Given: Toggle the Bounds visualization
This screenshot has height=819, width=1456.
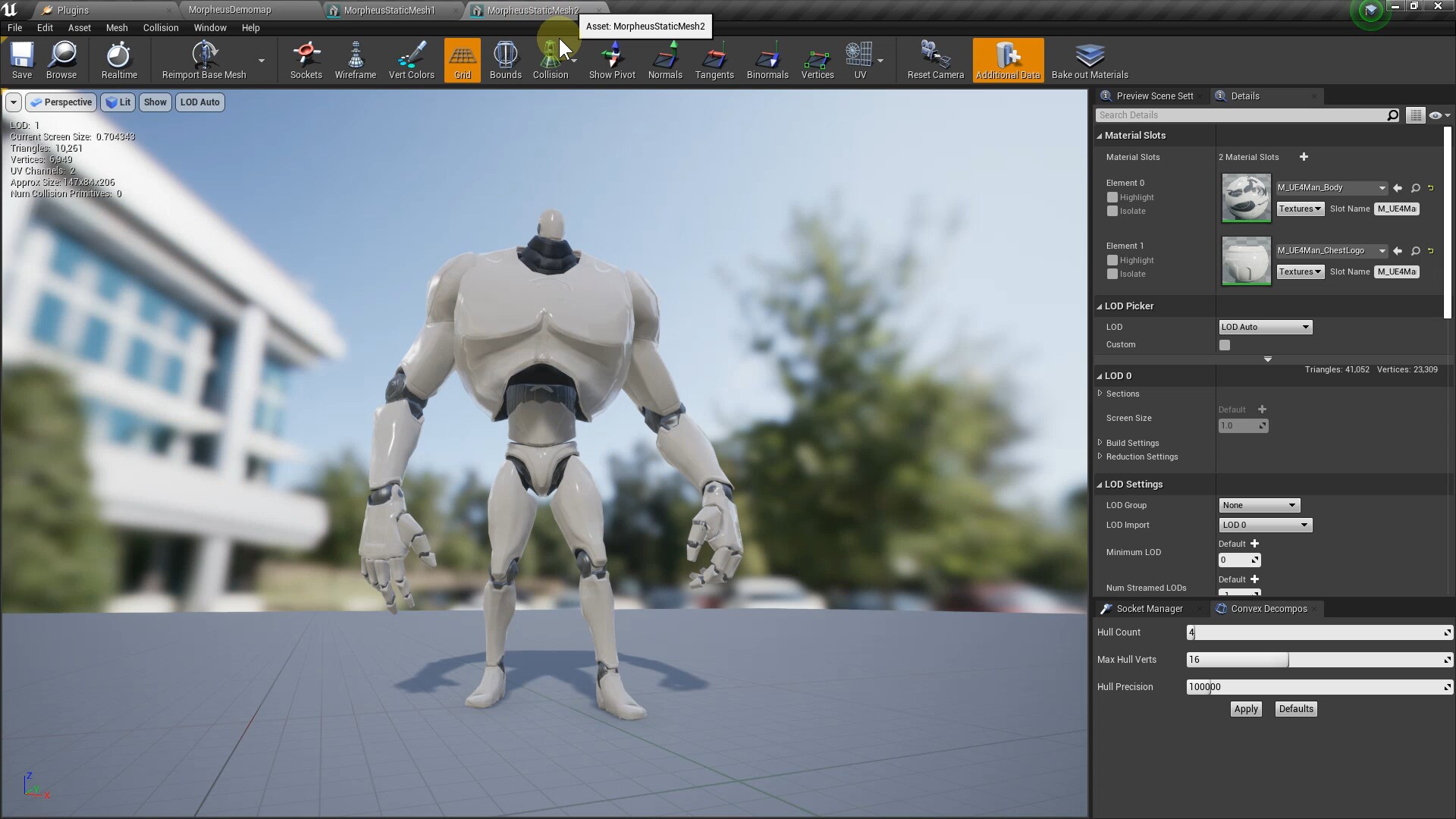Looking at the screenshot, I should pyautogui.click(x=504, y=61).
